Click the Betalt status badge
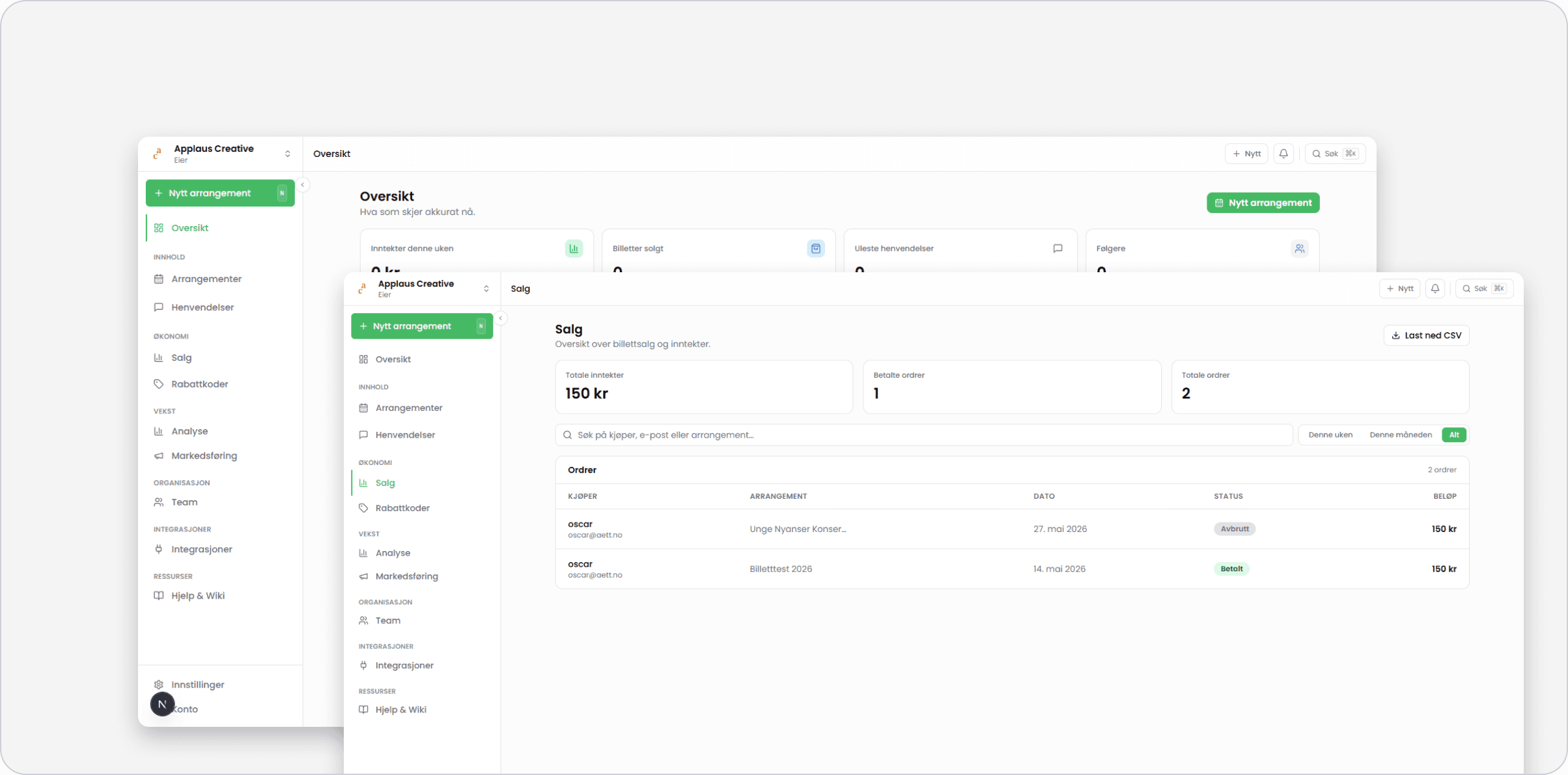Viewport: 1568px width, 775px height. point(1231,569)
